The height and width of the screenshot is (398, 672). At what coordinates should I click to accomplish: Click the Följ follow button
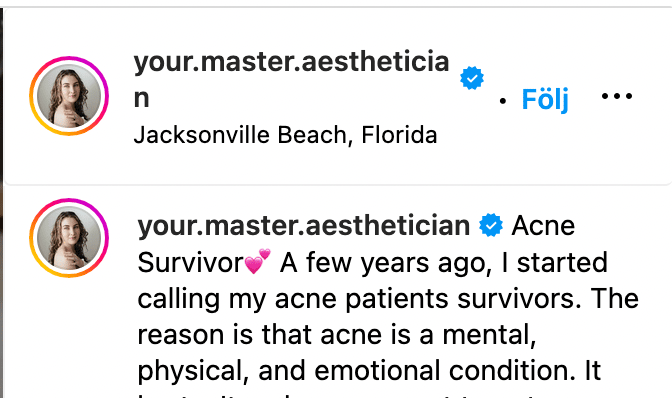pos(545,99)
